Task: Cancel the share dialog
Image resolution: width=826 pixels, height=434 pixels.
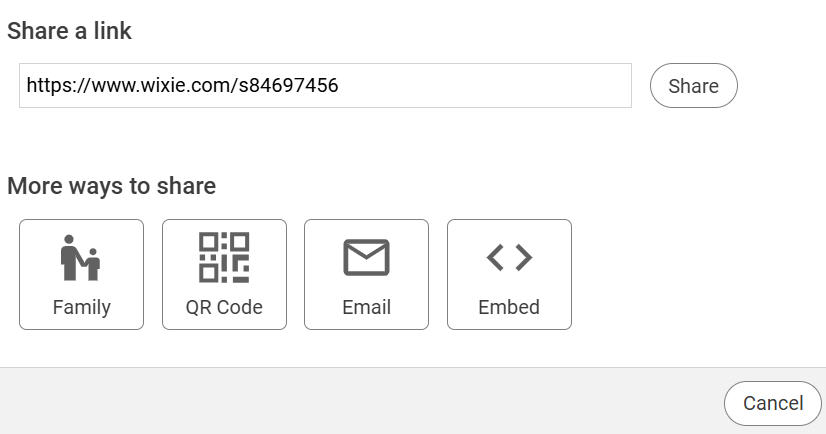Action: 772,403
